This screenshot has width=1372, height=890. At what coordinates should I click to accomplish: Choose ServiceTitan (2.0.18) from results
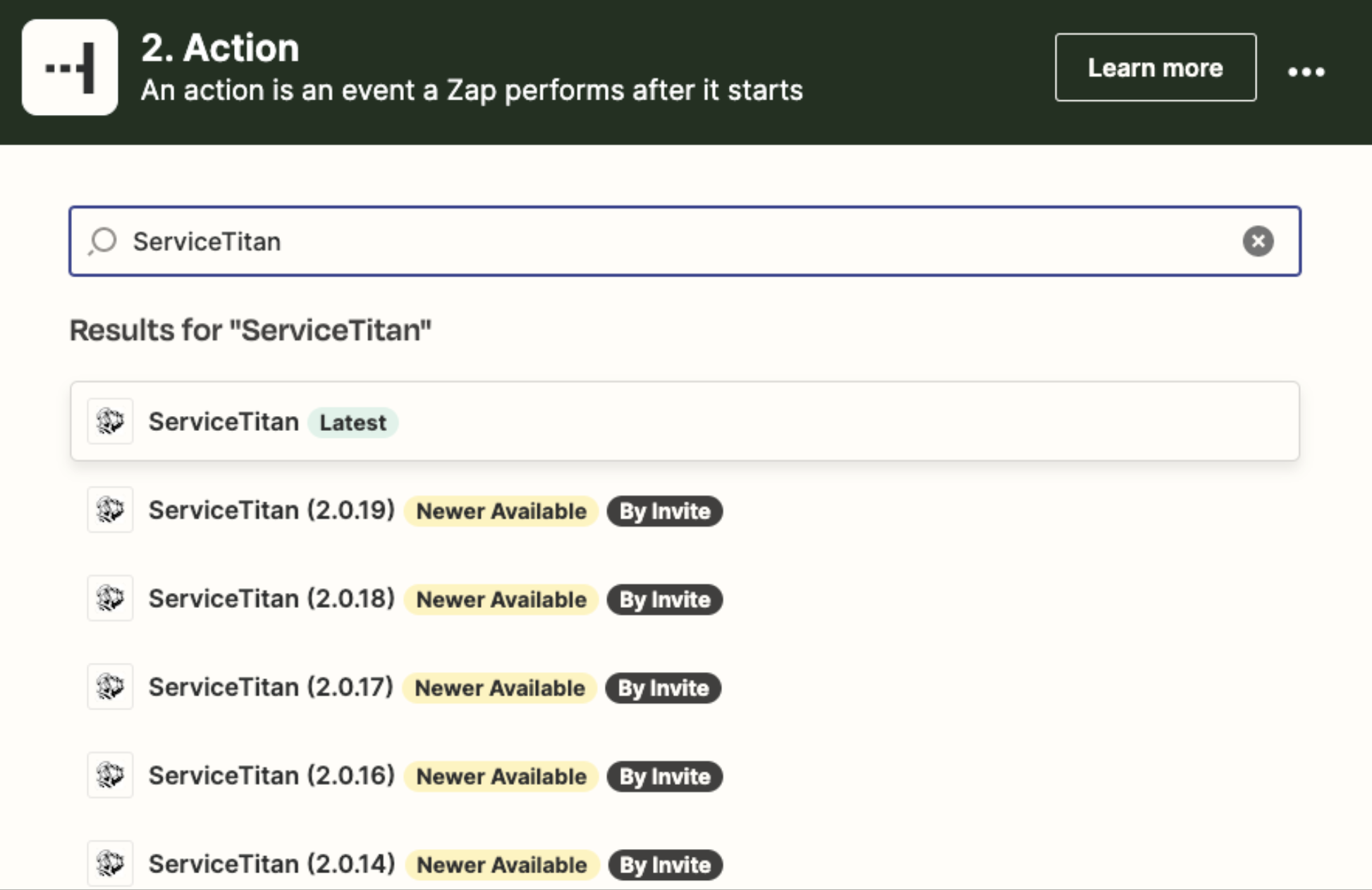click(x=271, y=599)
